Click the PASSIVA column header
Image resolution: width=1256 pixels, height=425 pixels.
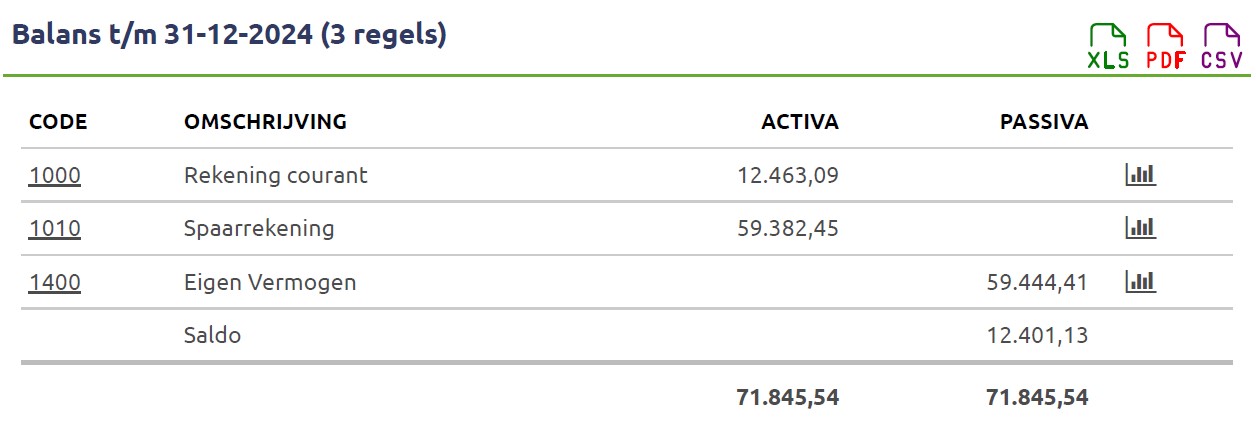[x=1044, y=122]
